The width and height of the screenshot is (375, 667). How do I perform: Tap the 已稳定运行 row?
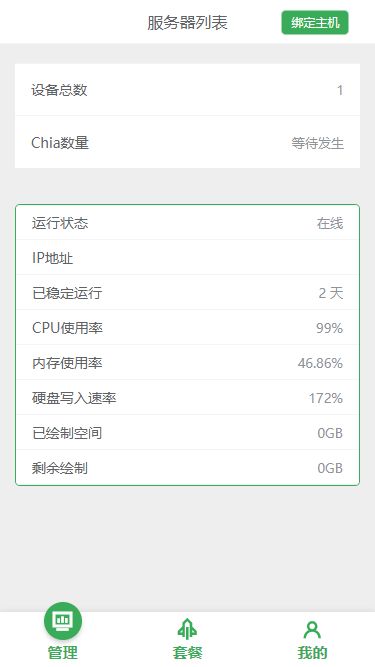[x=188, y=292]
